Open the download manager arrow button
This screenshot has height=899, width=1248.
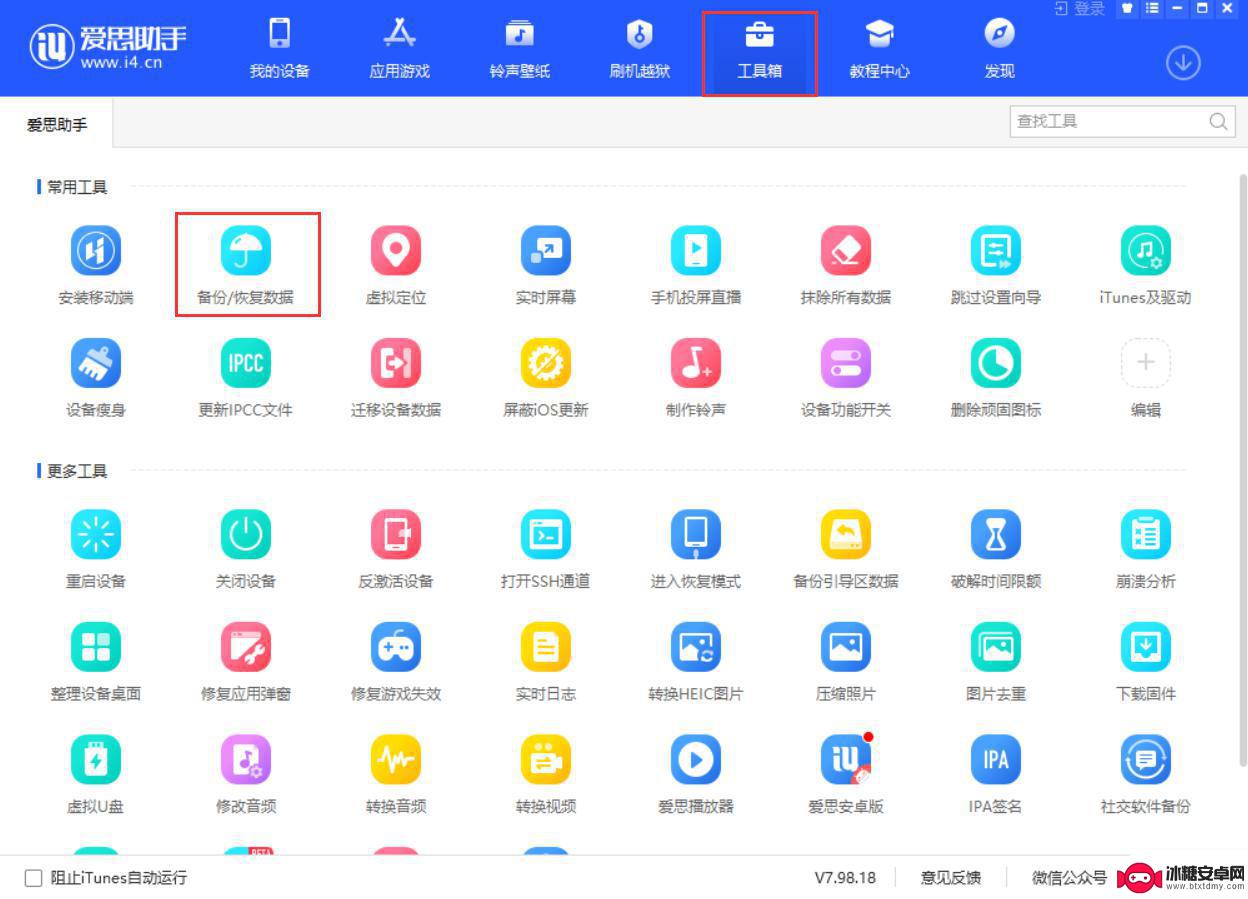point(1183,63)
